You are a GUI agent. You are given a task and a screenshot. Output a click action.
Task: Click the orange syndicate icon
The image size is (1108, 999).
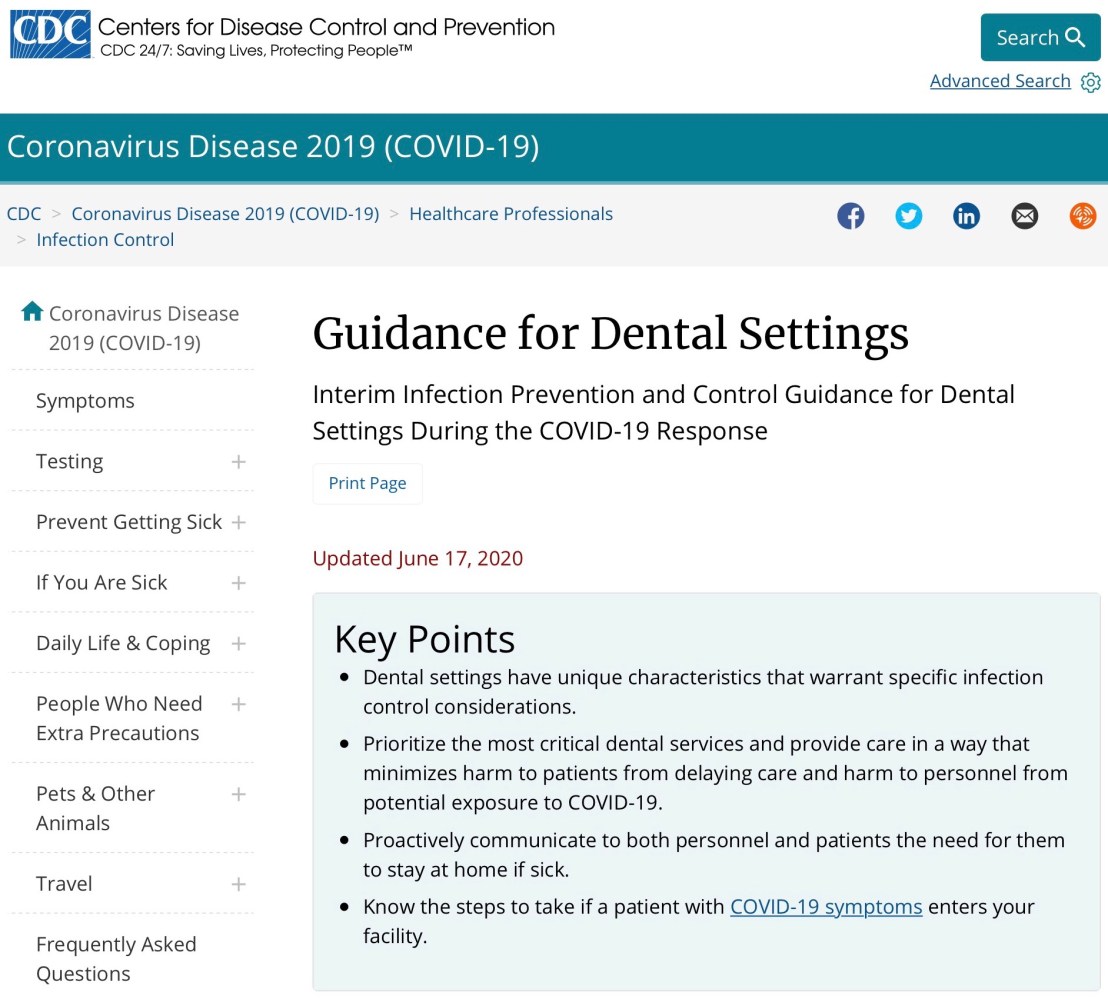(1082, 216)
